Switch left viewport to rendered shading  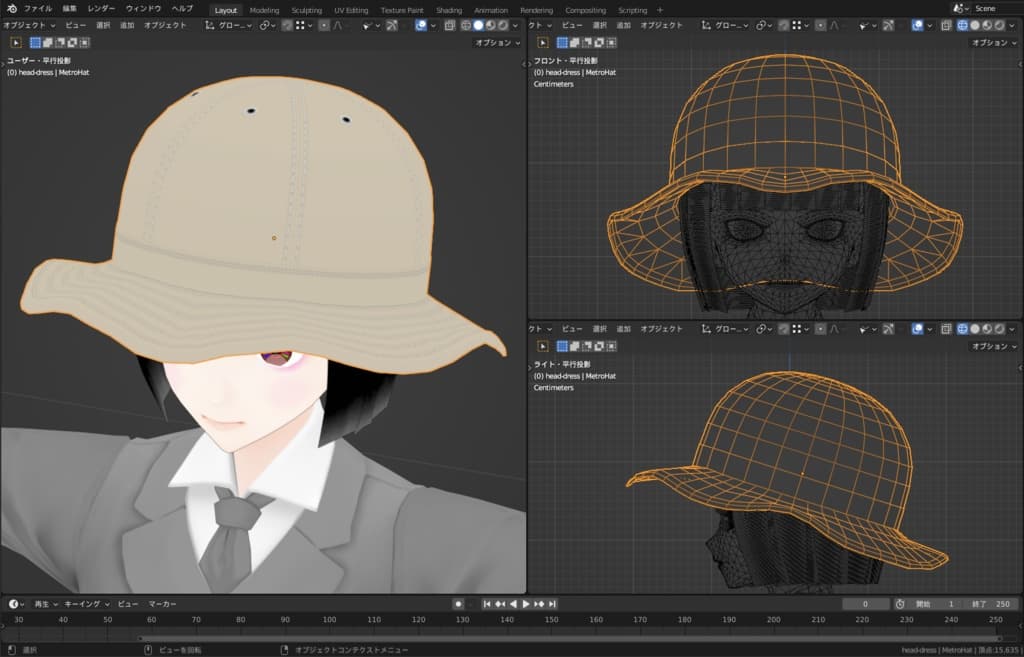pyautogui.click(x=504, y=25)
